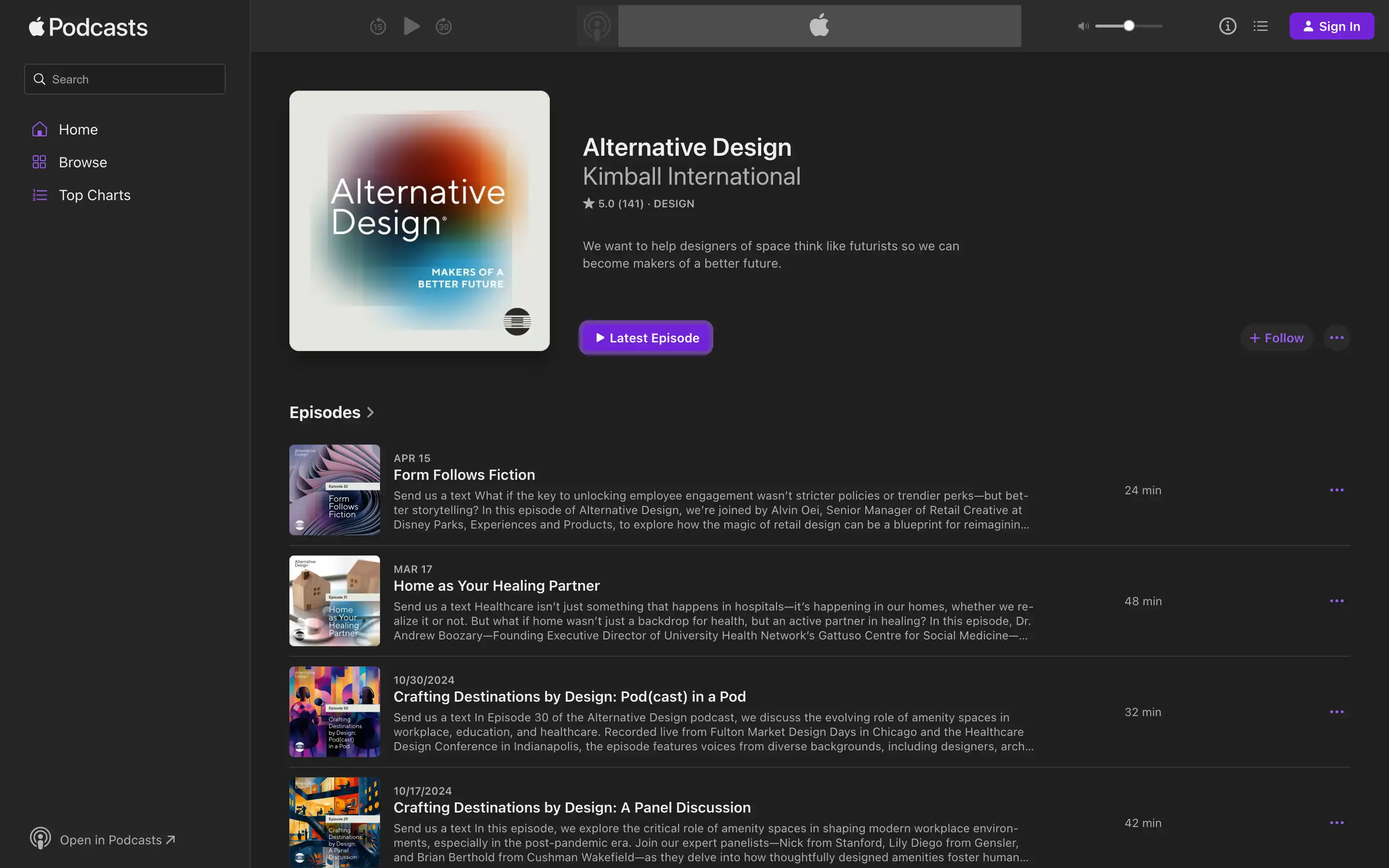Skip back 15 seconds
Image resolution: width=1389 pixels, height=868 pixels.
[378, 27]
